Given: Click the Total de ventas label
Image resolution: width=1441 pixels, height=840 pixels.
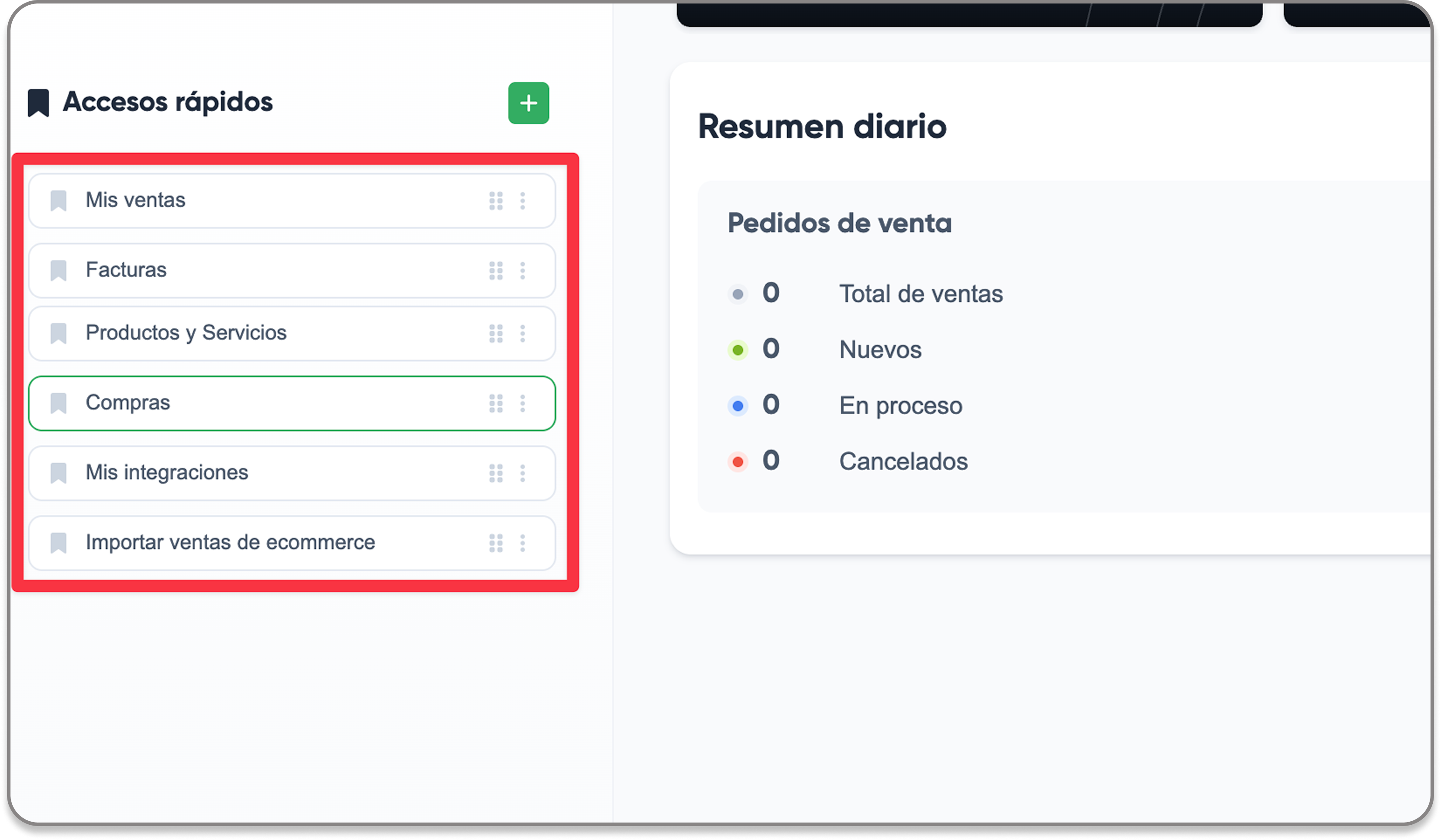Looking at the screenshot, I should tap(920, 294).
